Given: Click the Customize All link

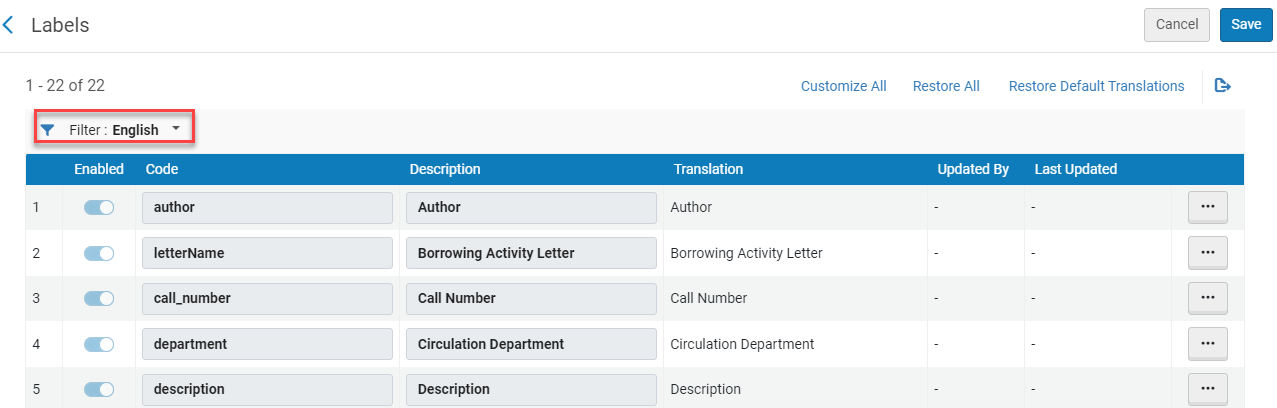Looking at the screenshot, I should (x=843, y=86).
